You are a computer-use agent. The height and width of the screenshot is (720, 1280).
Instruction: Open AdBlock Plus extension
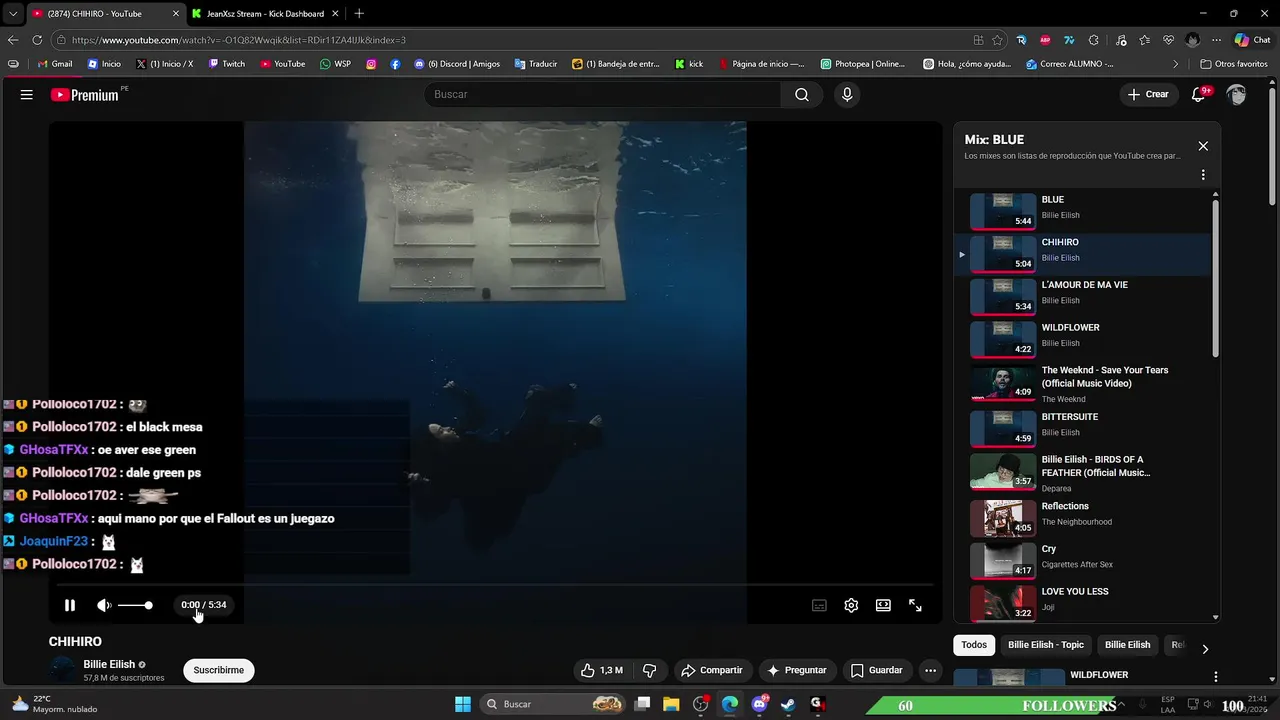(1045, 40)
